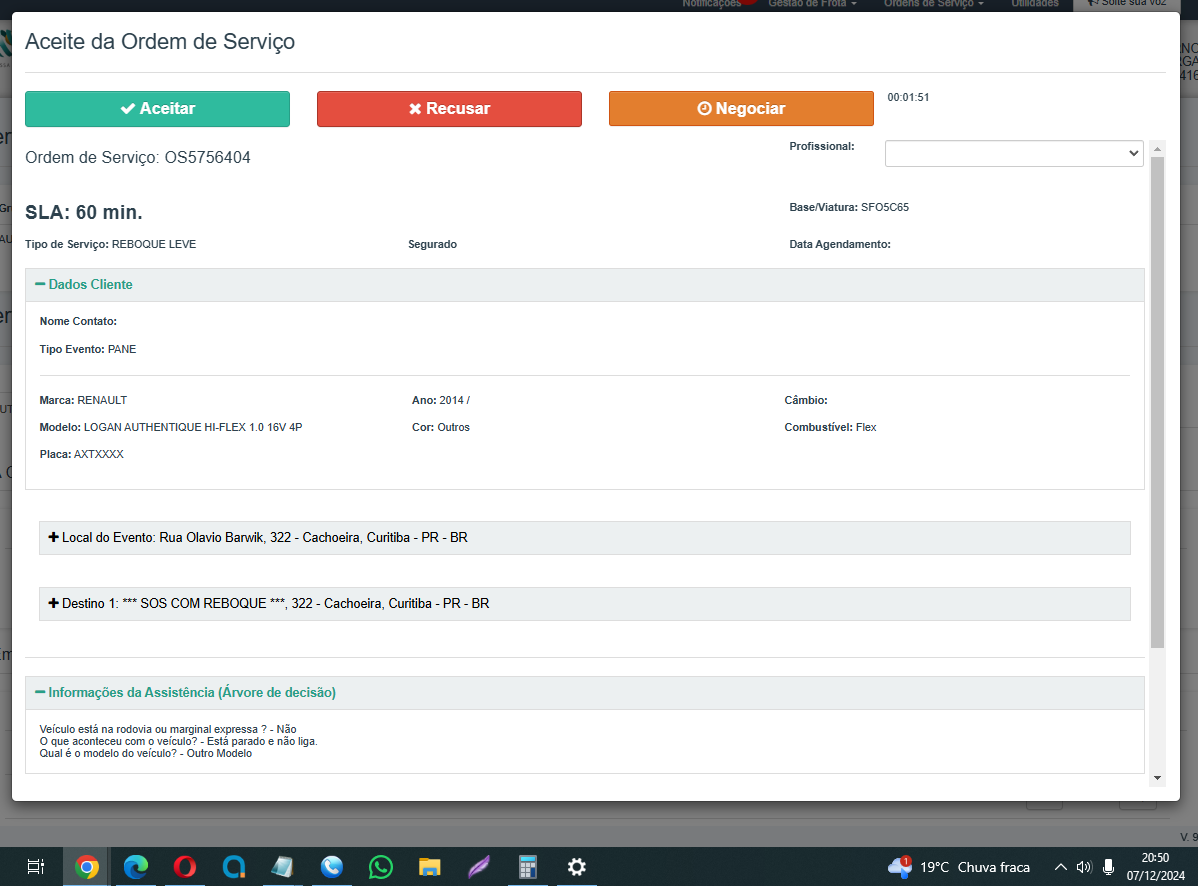
Task: Click Tipo de Serviço REBOQUE LEVE
Action: pos(111,244)
